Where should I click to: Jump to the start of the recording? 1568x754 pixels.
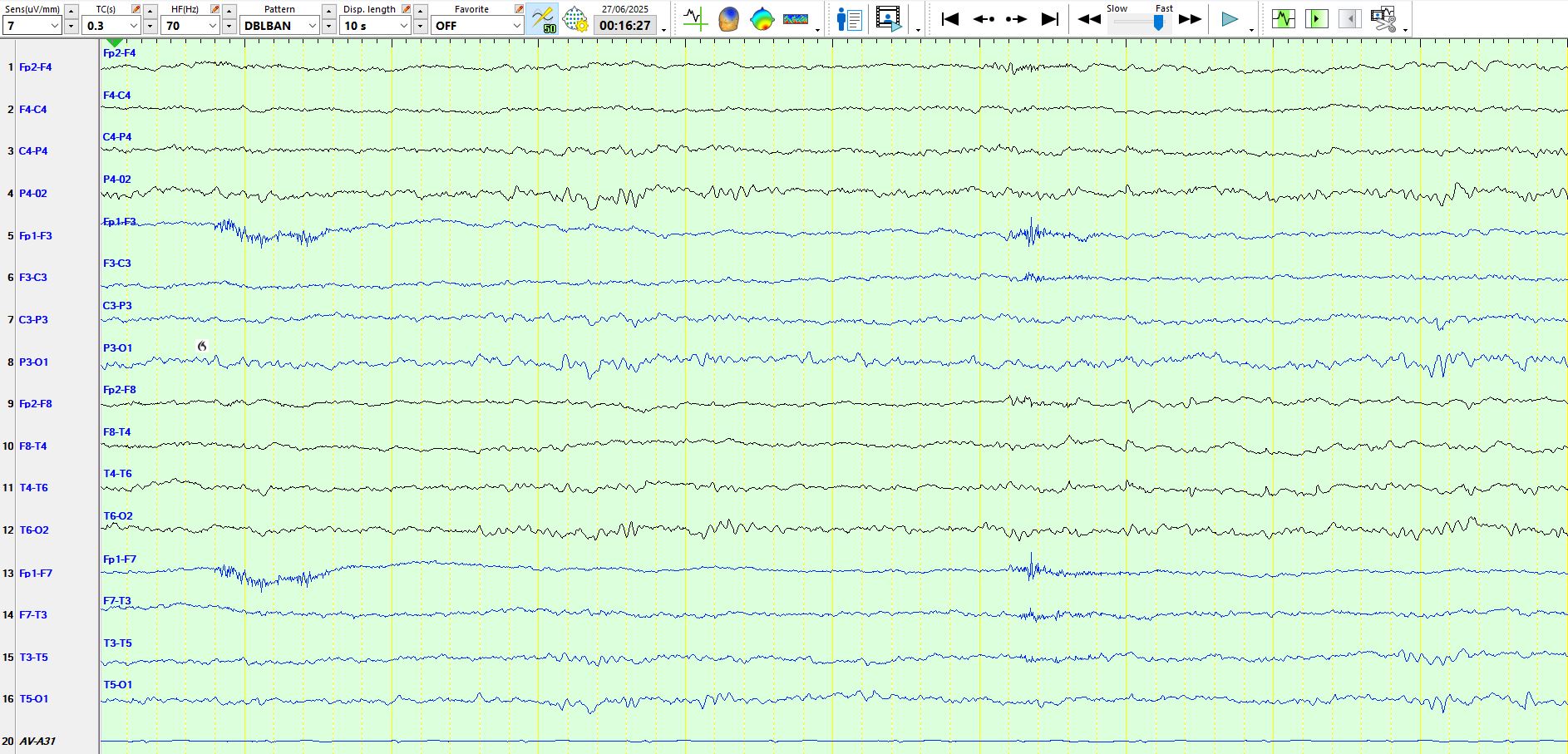[949, 19]
